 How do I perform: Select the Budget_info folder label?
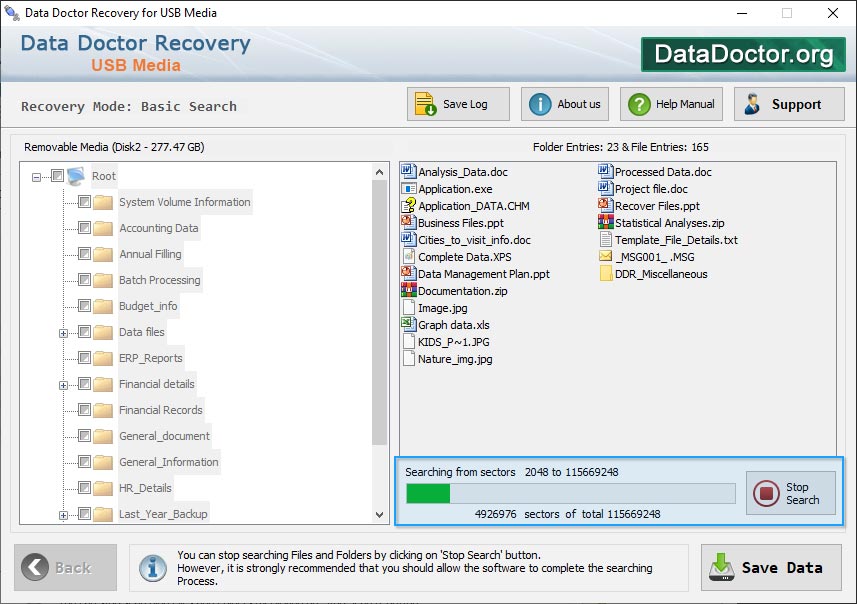tap(148, 306)
